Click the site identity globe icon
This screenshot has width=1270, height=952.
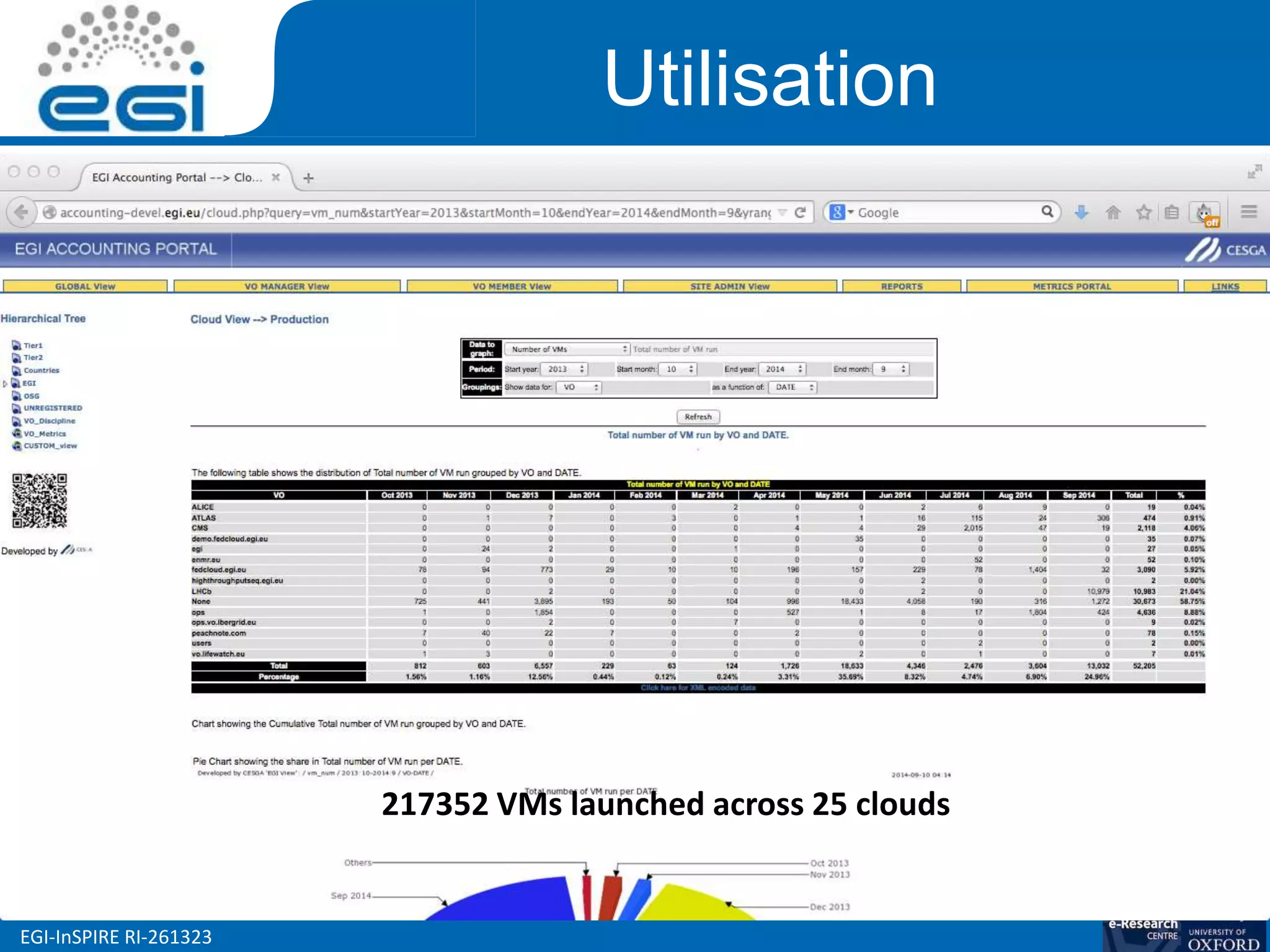point(50,213)
